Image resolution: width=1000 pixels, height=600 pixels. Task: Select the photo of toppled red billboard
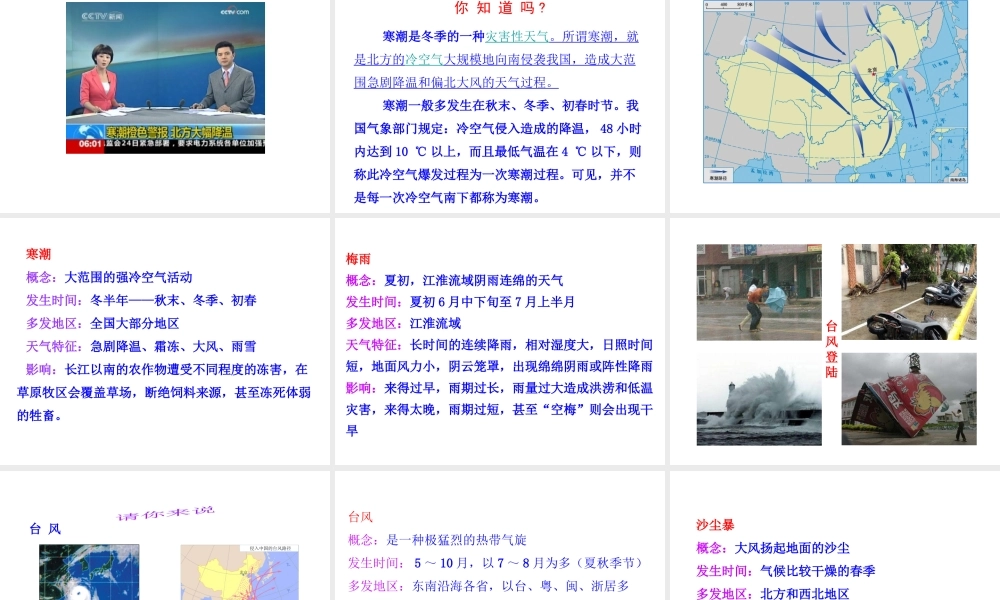coord(909,399)
